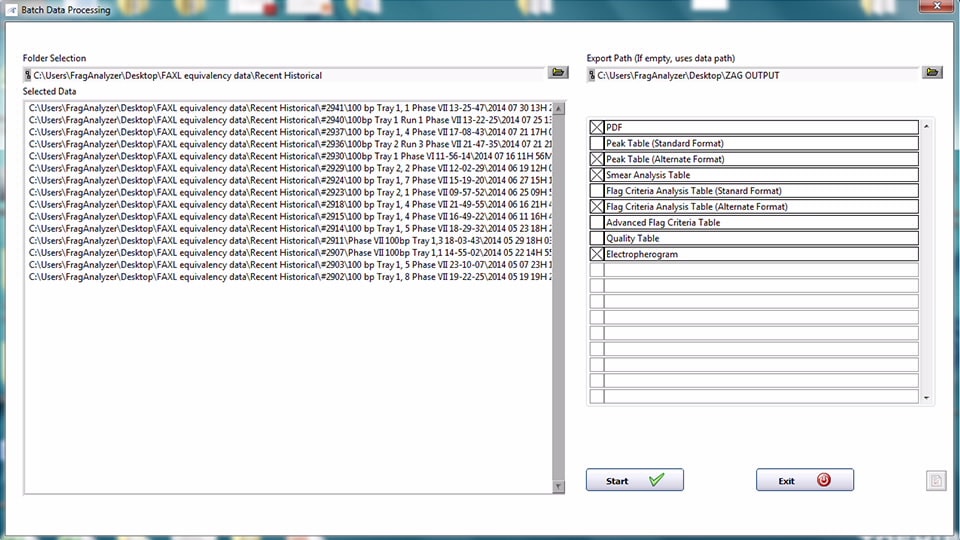Open folder browser for Export Path

(932, 73)
